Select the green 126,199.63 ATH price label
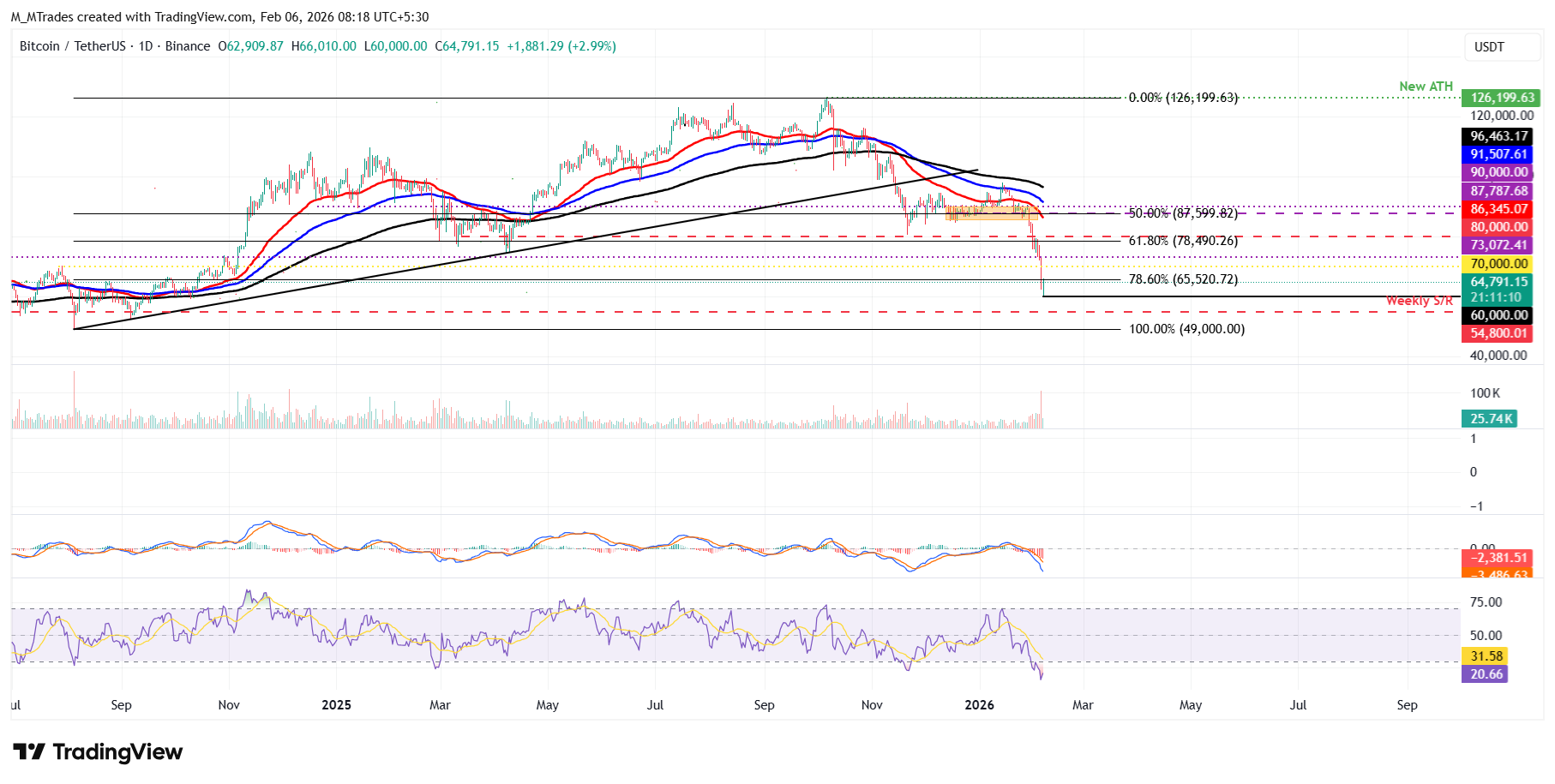Image resolution: width=1555 pixels, height=784 pixels. click(1500, 98)
